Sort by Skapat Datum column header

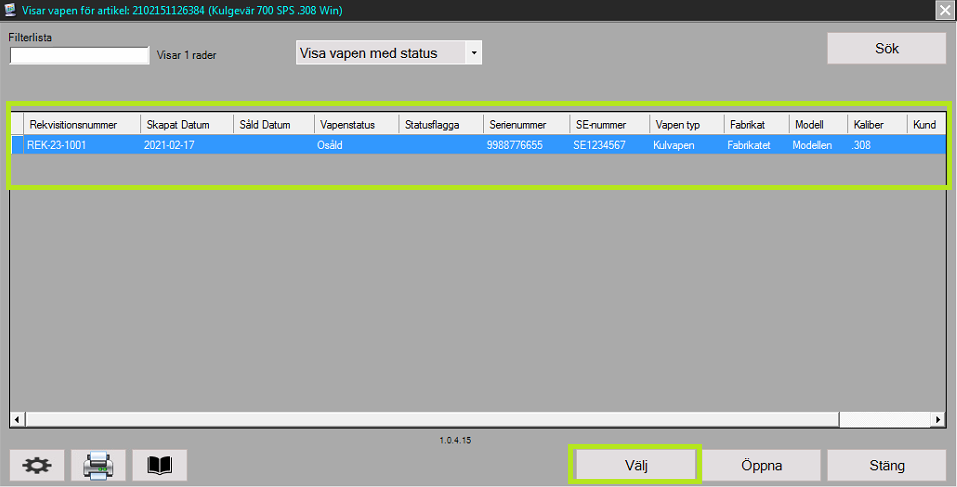tap(186, 125)
